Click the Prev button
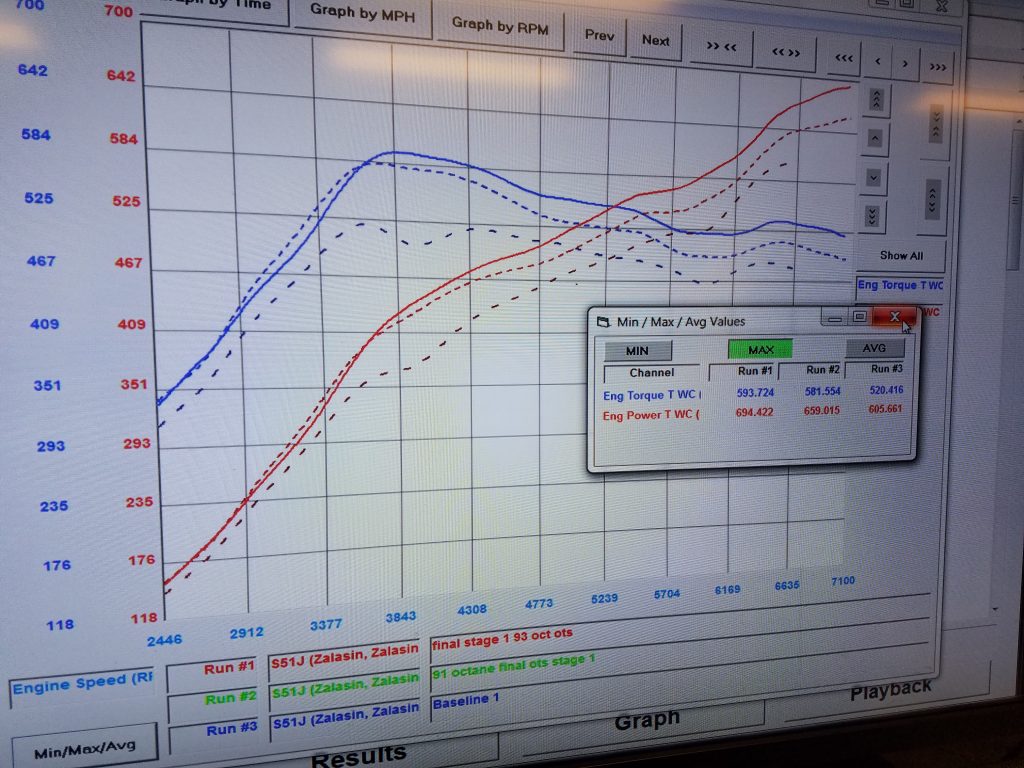Screen dimensions: 1024x768 (x=600, y=35)
